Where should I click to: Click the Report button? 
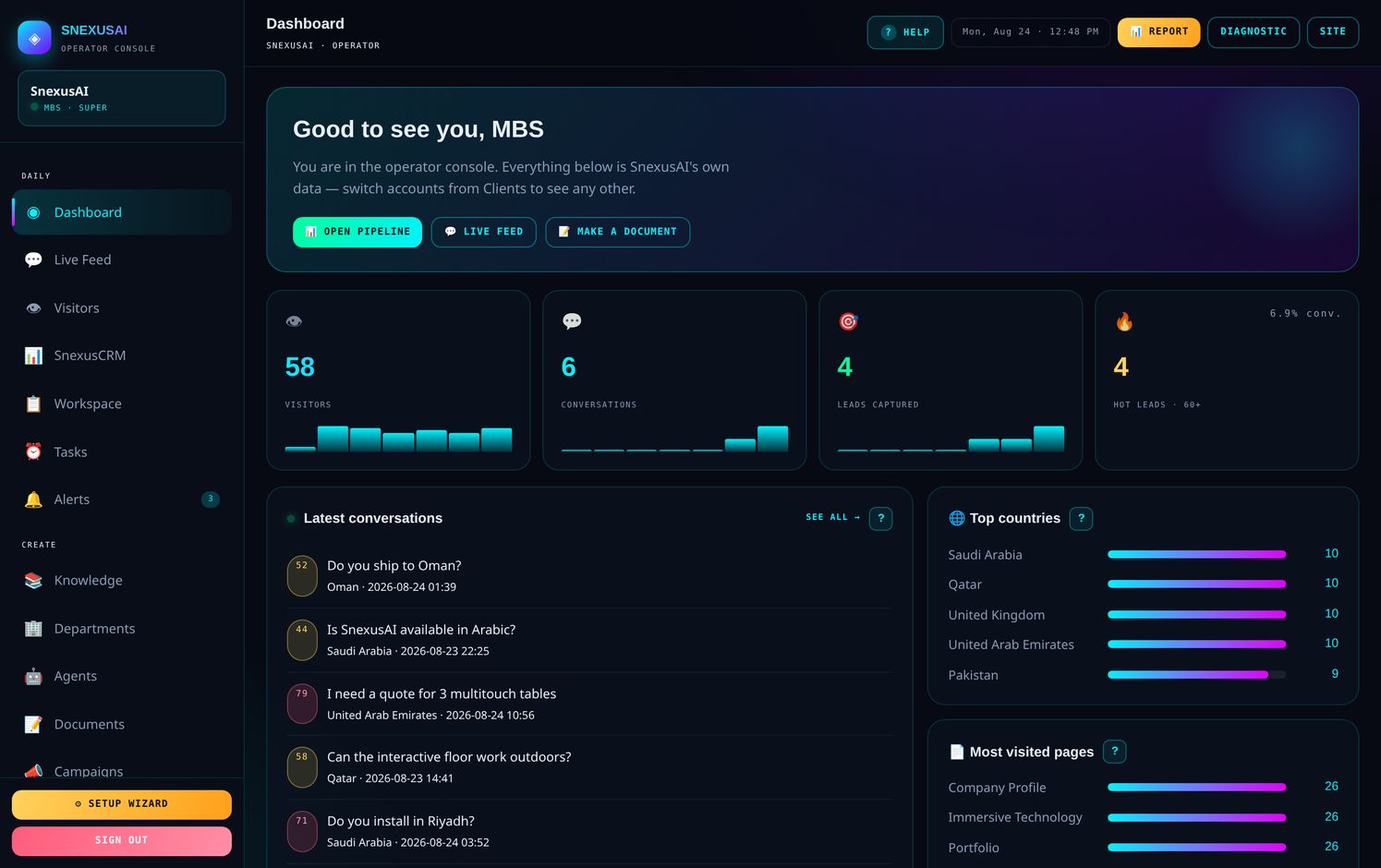pos(1159,32)
